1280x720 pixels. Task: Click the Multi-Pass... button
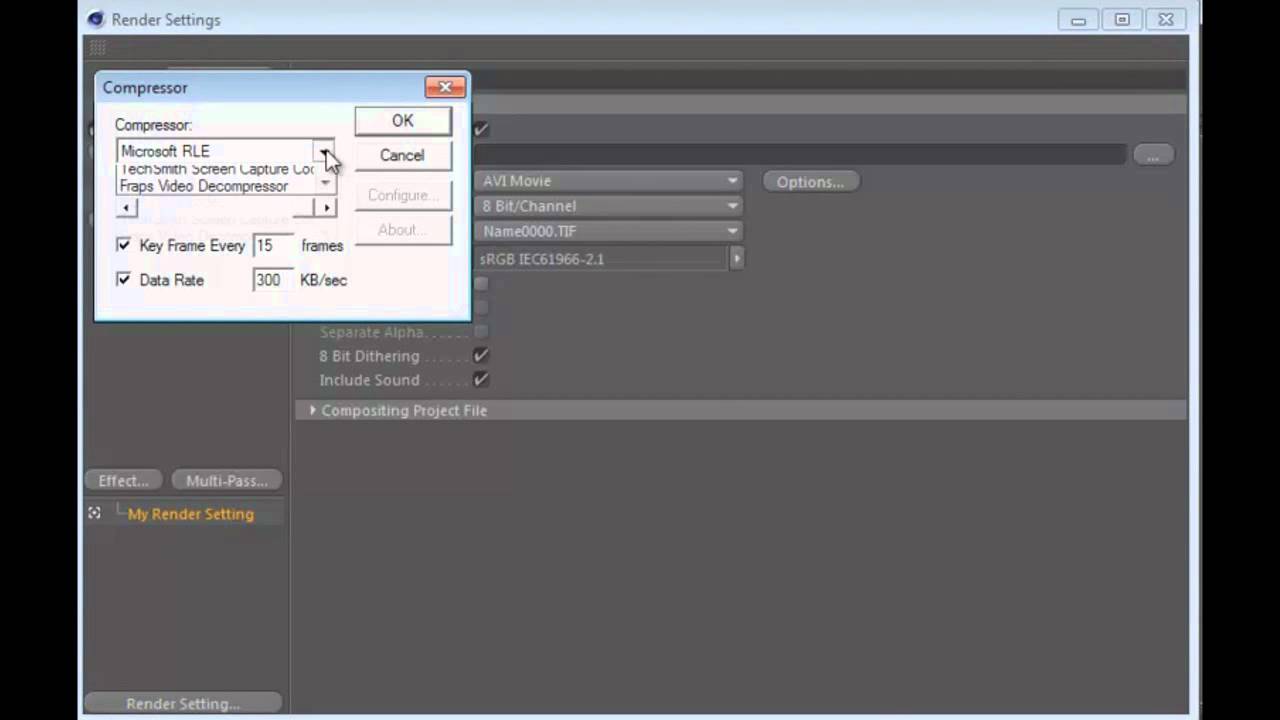point(226,481)
